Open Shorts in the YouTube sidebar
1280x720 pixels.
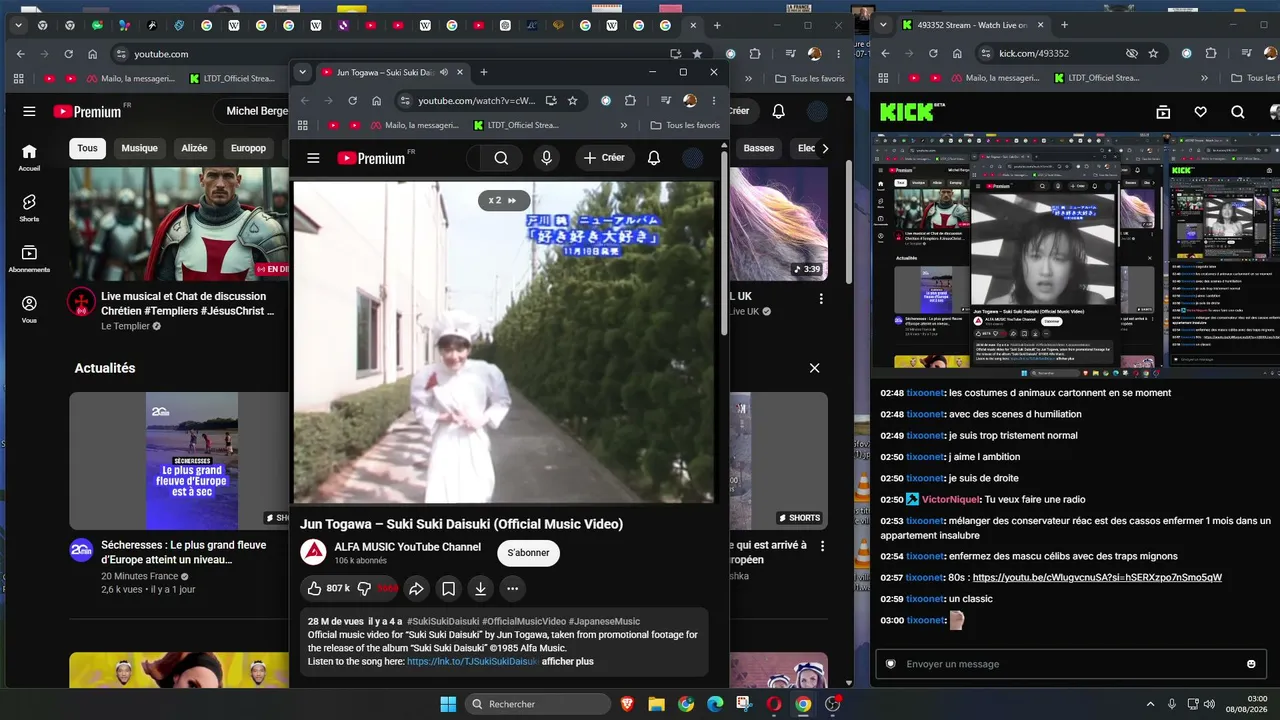(29, 208)
